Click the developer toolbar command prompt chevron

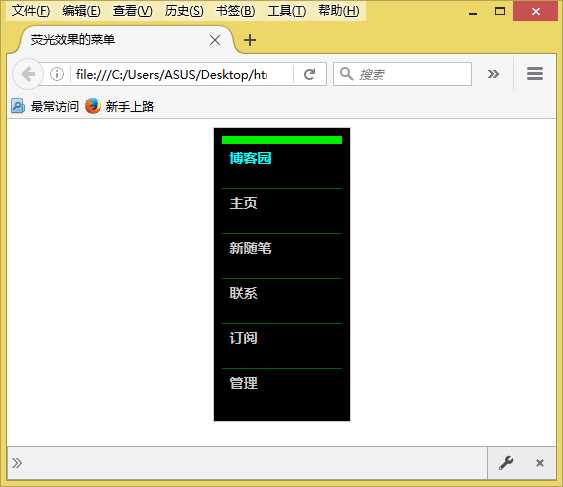(x=17, y=463)
